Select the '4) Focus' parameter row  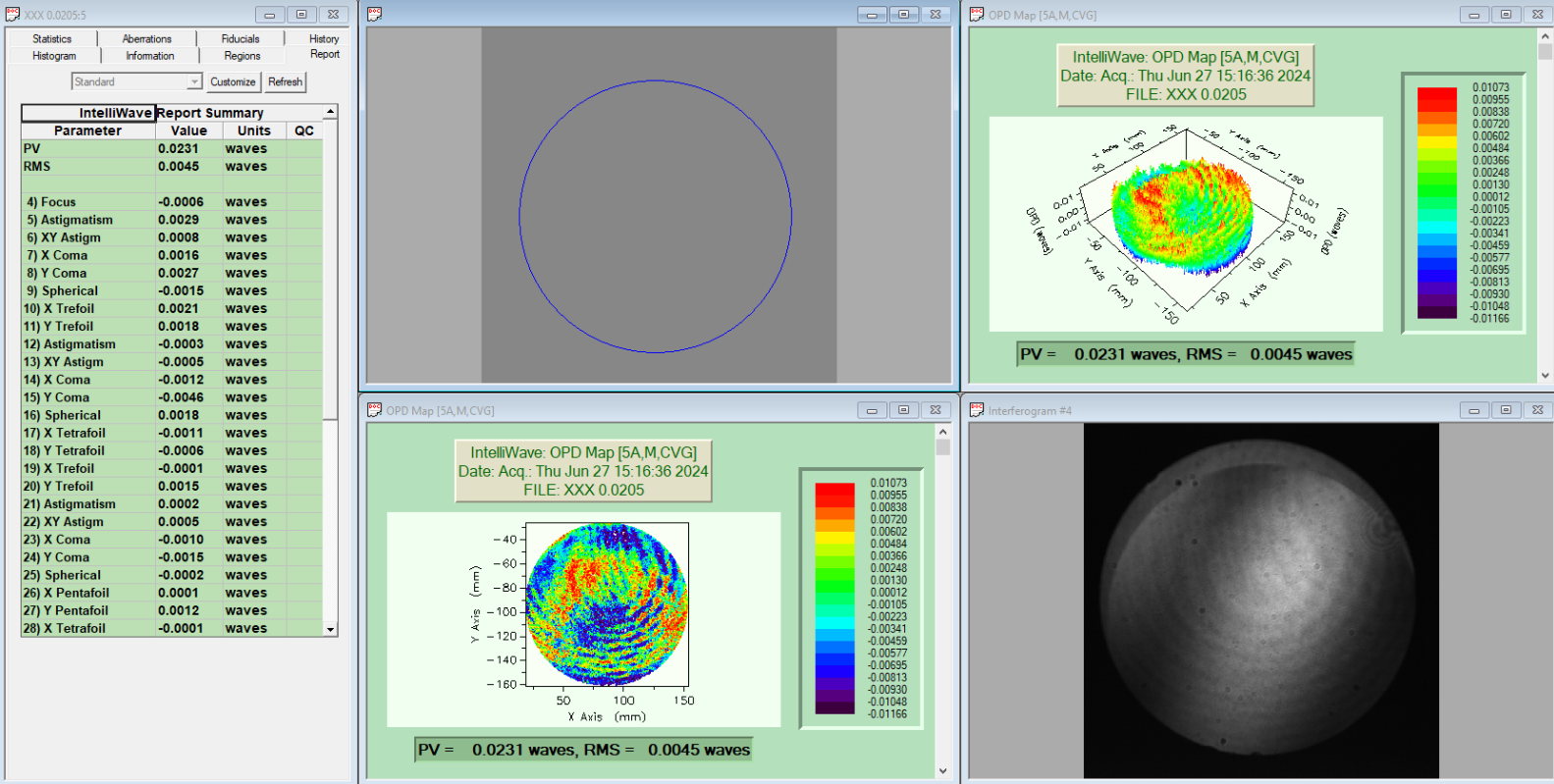coord(172,202)
